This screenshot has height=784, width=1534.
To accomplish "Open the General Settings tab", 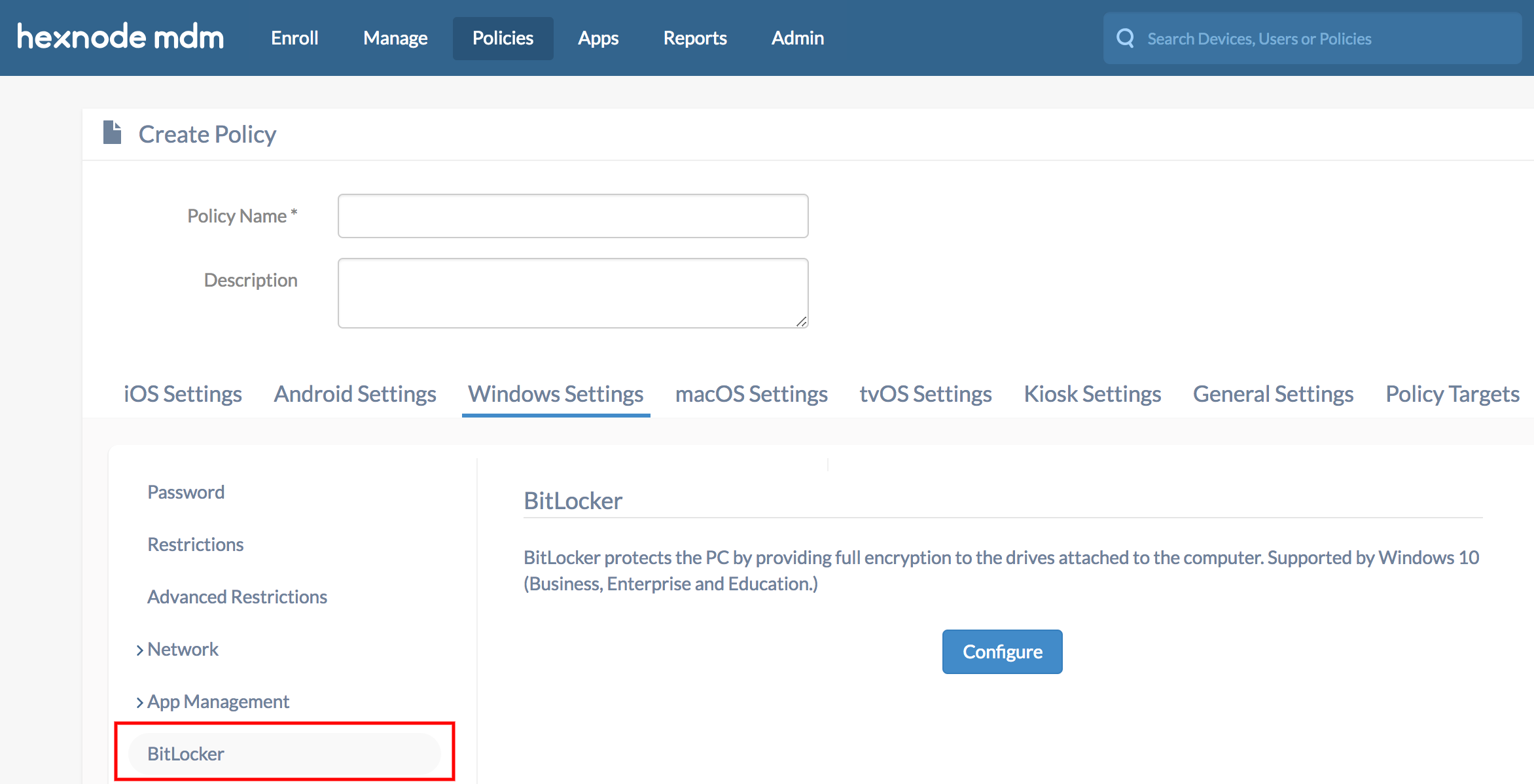I will tap(1273, 394).
